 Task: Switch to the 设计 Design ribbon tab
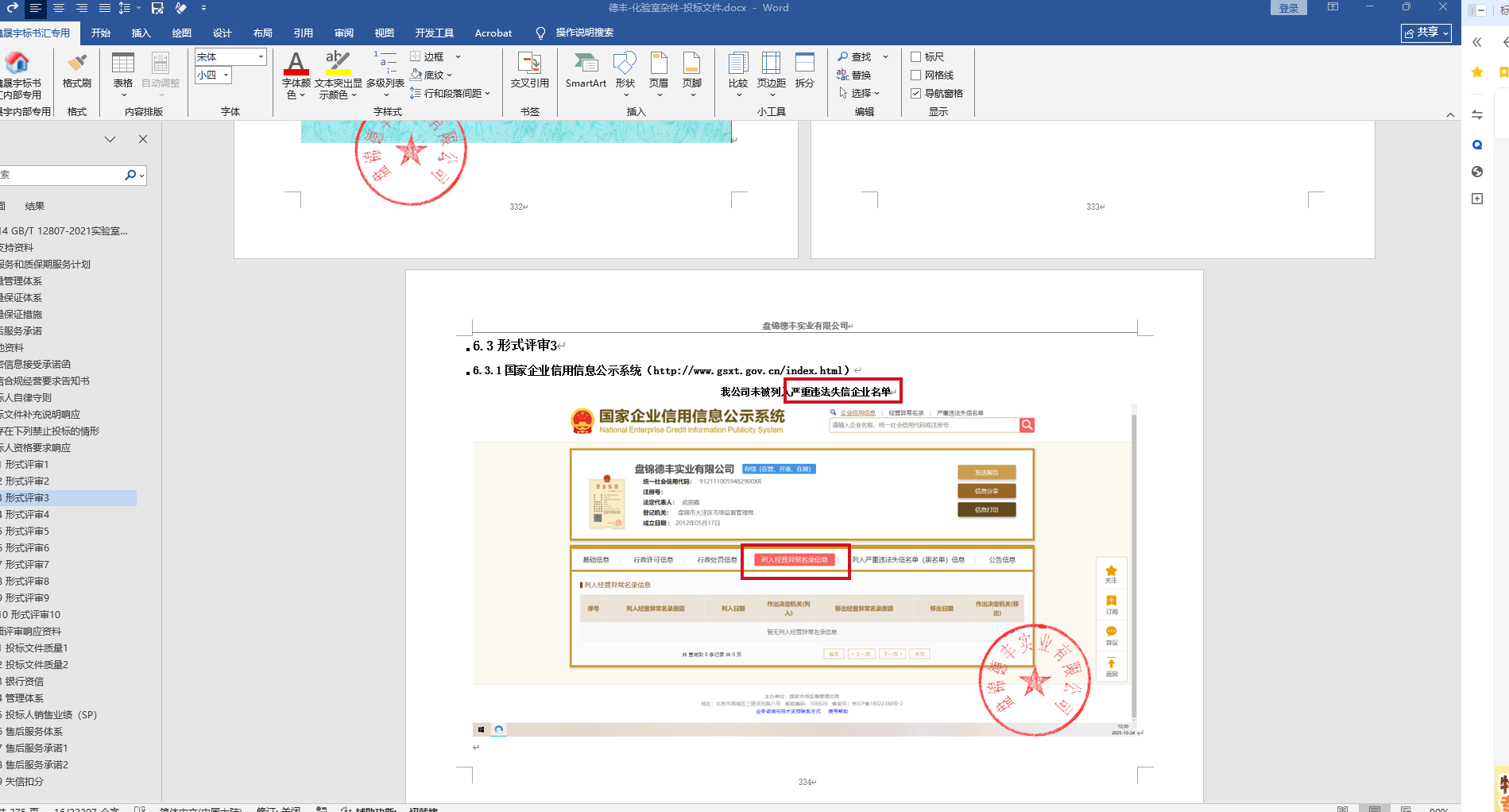tap(222, 33)
